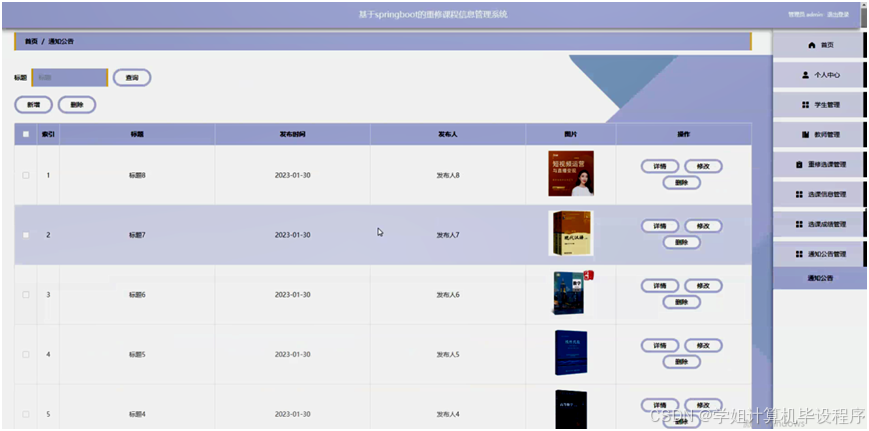Open the book cover thumbnail in row 标题4
Screen dimensions: 869x431
tap(571, 410)
